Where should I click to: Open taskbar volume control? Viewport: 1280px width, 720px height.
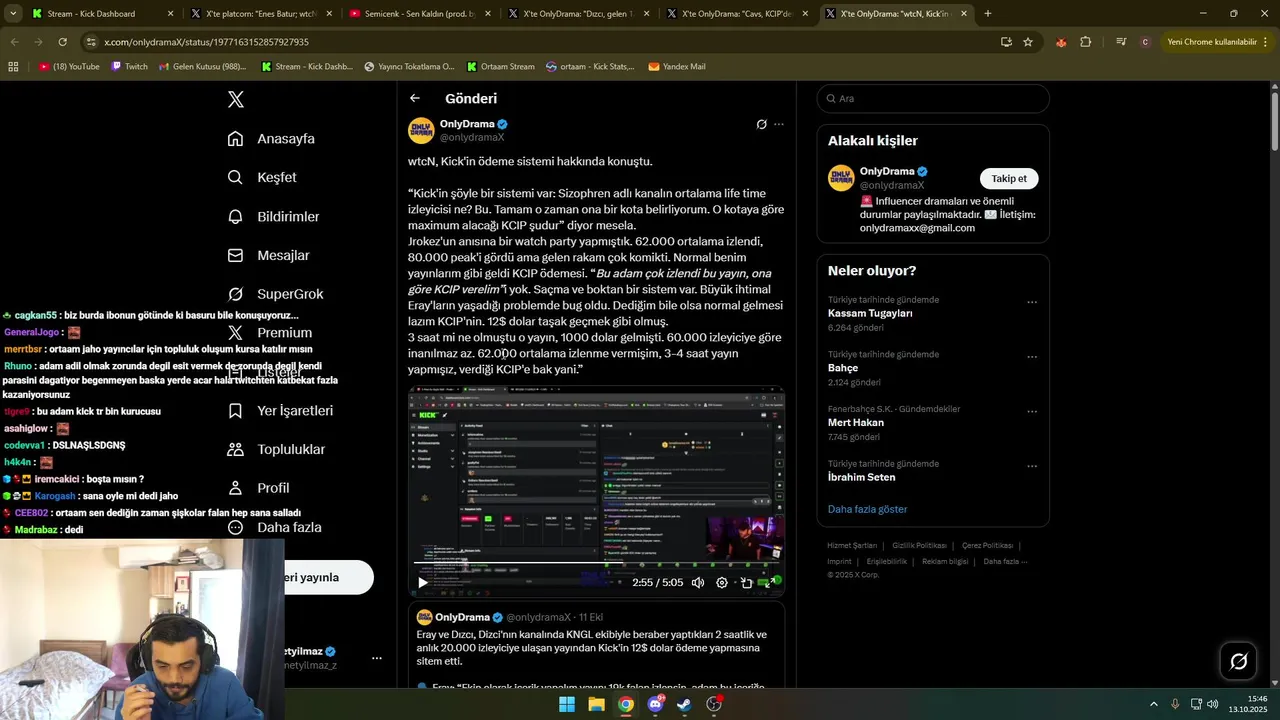click(x=1213, y=704)
